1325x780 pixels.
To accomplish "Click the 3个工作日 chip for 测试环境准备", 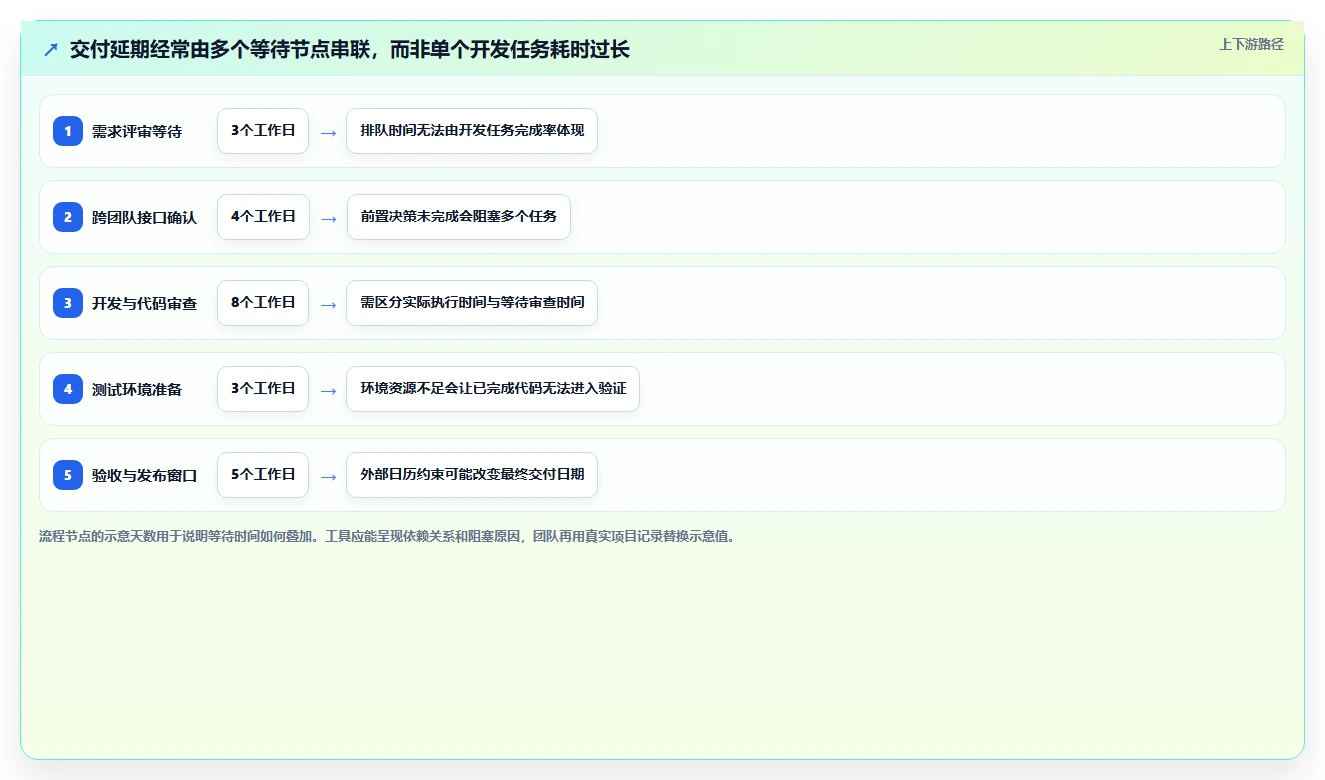I will pyautogui.click(x=263, y=389).
